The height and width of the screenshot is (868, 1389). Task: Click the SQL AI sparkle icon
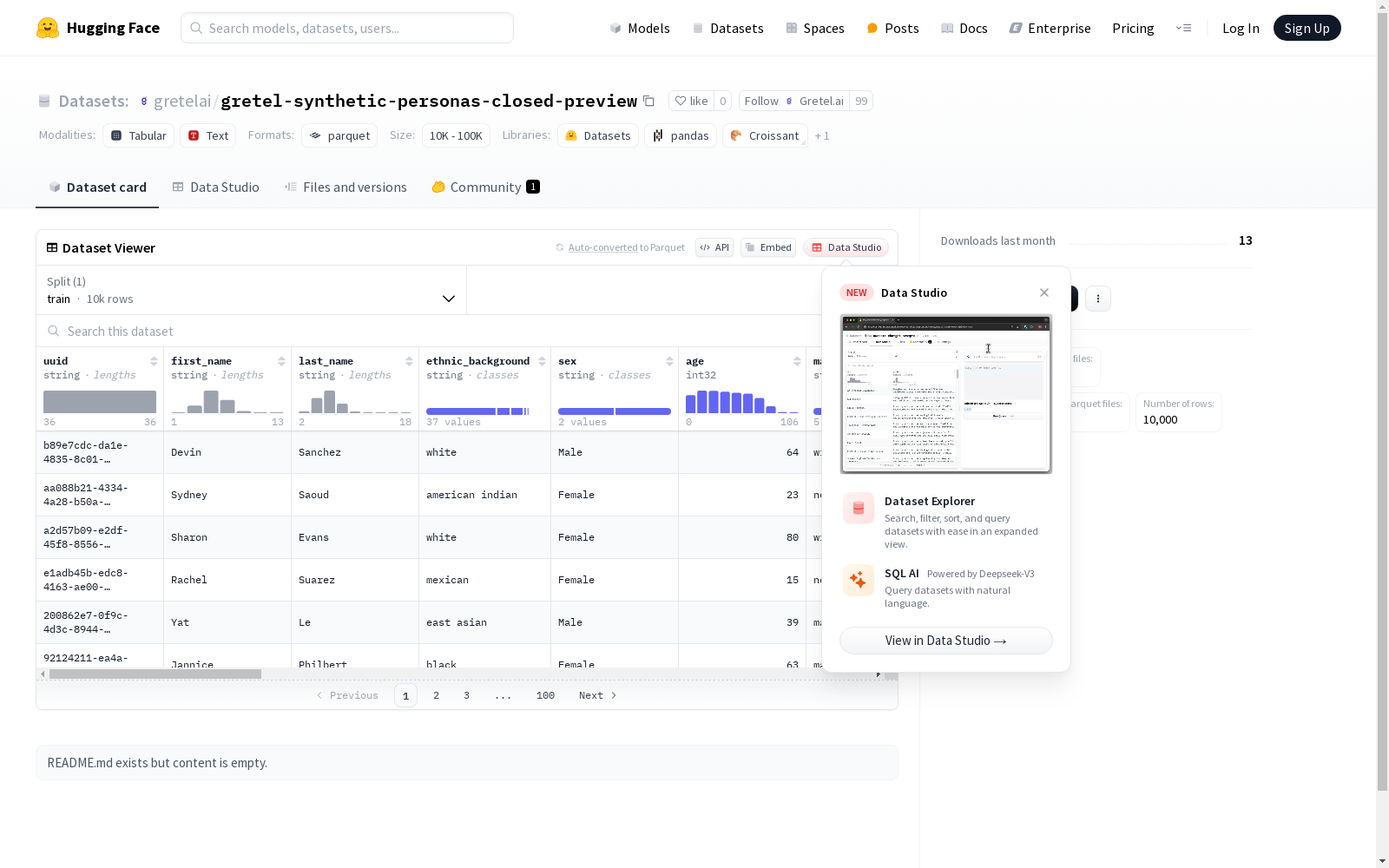click(x=859, y=580)
